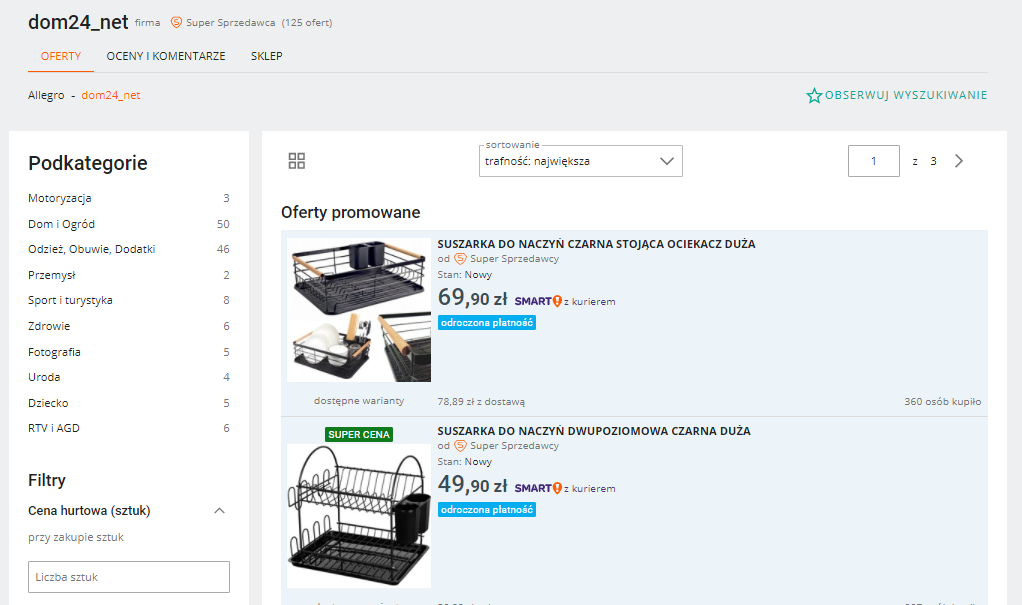Collapse the Cena hurtowa (sztuk) filter section
The image size is (1022, 605).
(x=219, y=510)
